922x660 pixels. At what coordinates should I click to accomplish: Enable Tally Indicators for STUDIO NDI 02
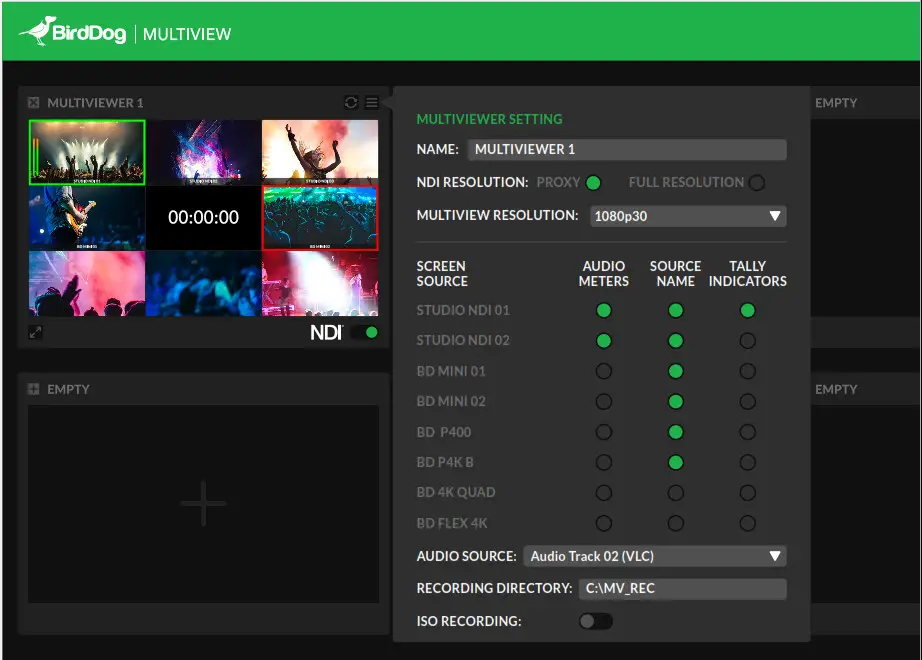[x=747, y=340]
